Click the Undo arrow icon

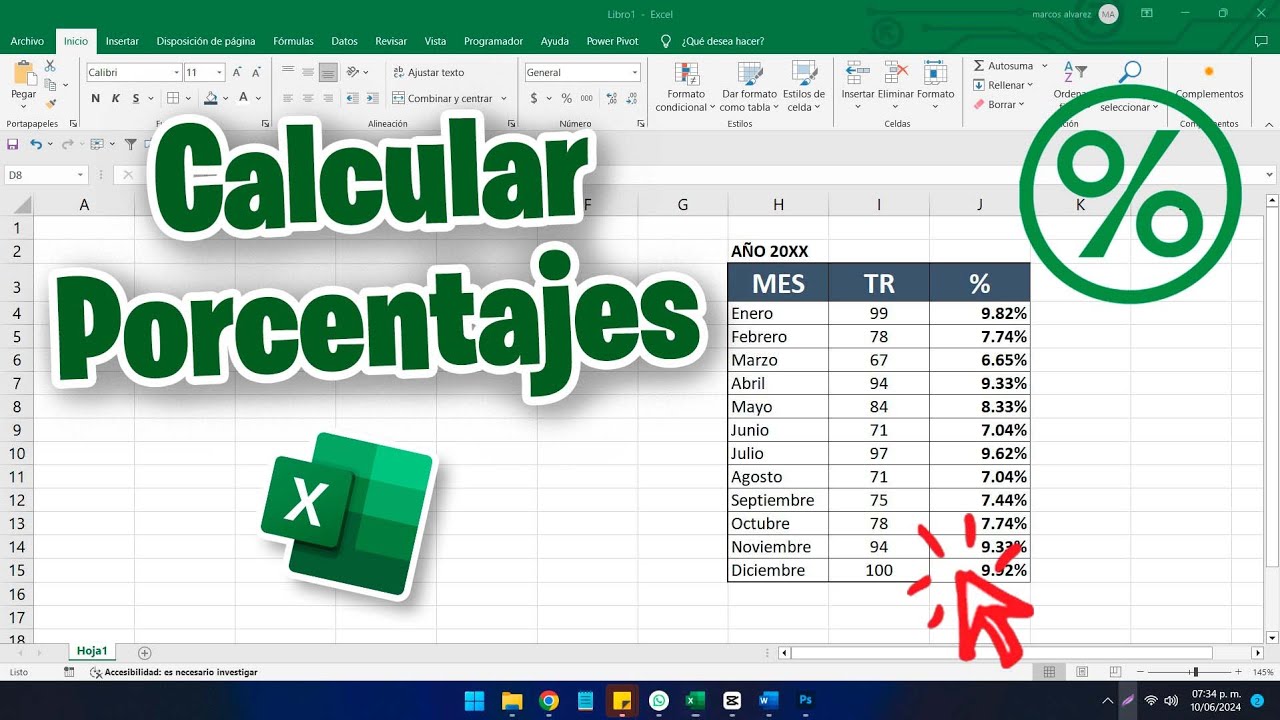pyautogui.click(x=36, y=144)
